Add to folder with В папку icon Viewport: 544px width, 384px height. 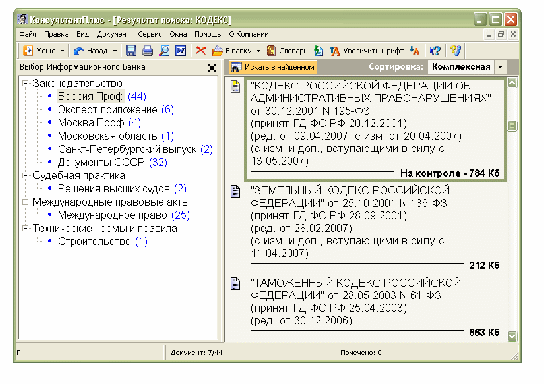pos(218,51)
